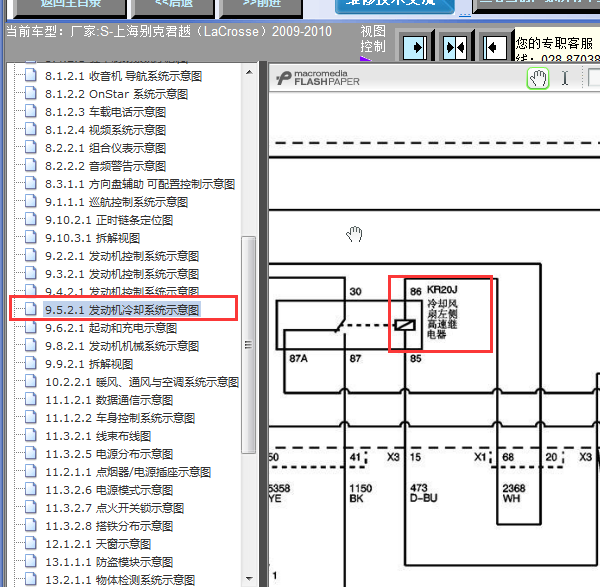
Task: Open 9.8.2.1 发动机机械系统示意图
Action: pyautogui.click(x=122, y=346)
